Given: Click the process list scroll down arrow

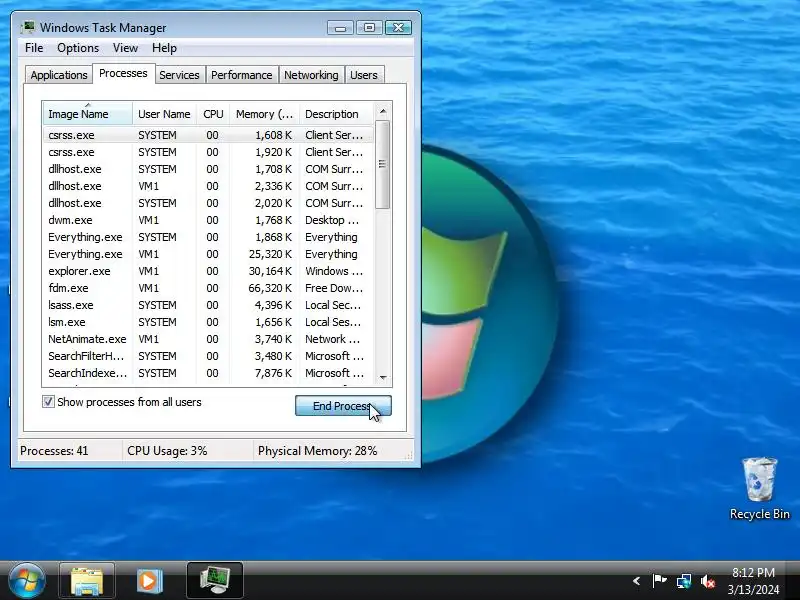Looking at the screenshot, I should pyautogui.click(x=383, y=378).
